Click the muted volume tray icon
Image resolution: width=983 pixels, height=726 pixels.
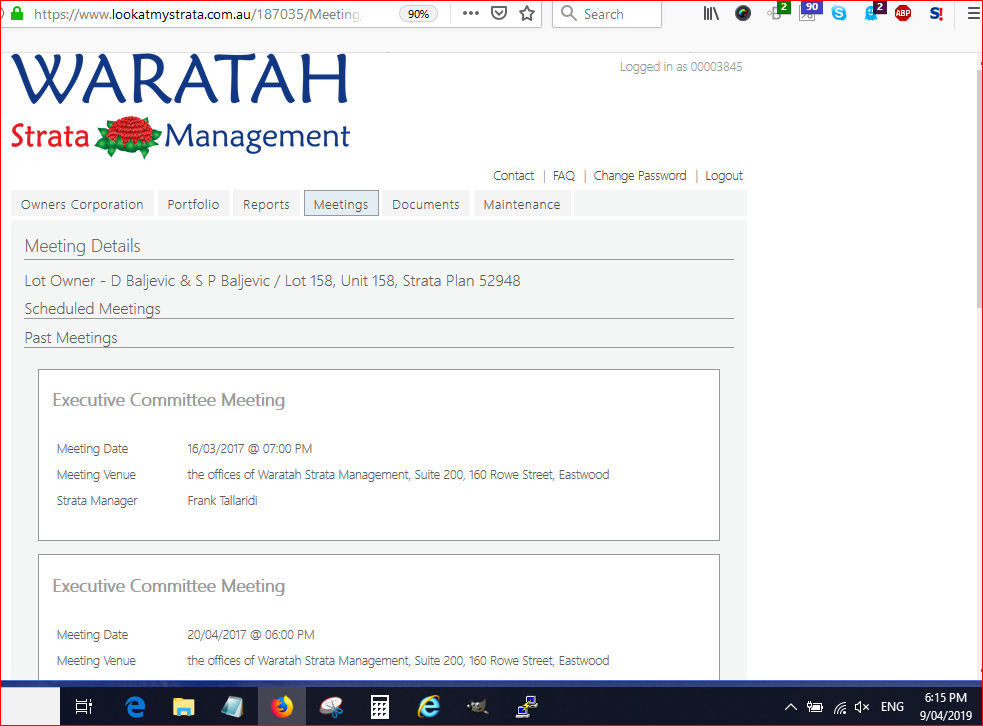(862, 707)
